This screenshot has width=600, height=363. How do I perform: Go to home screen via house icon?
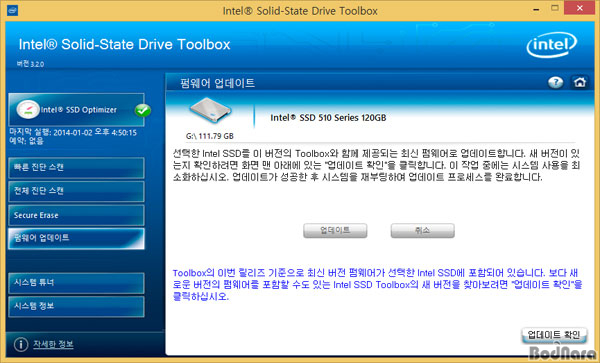pyautogui.click(x=580, y=82)
